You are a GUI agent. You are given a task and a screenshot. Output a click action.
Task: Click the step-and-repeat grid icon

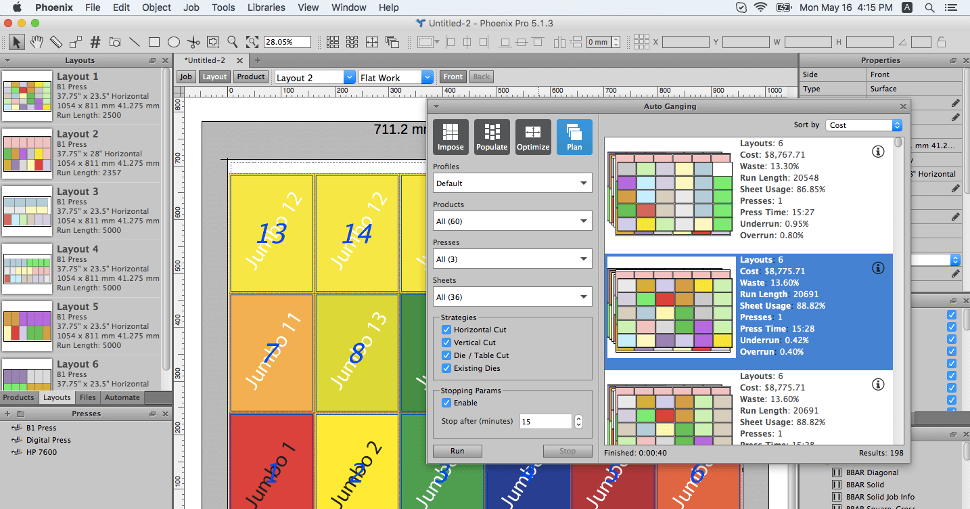coord(333,42)
